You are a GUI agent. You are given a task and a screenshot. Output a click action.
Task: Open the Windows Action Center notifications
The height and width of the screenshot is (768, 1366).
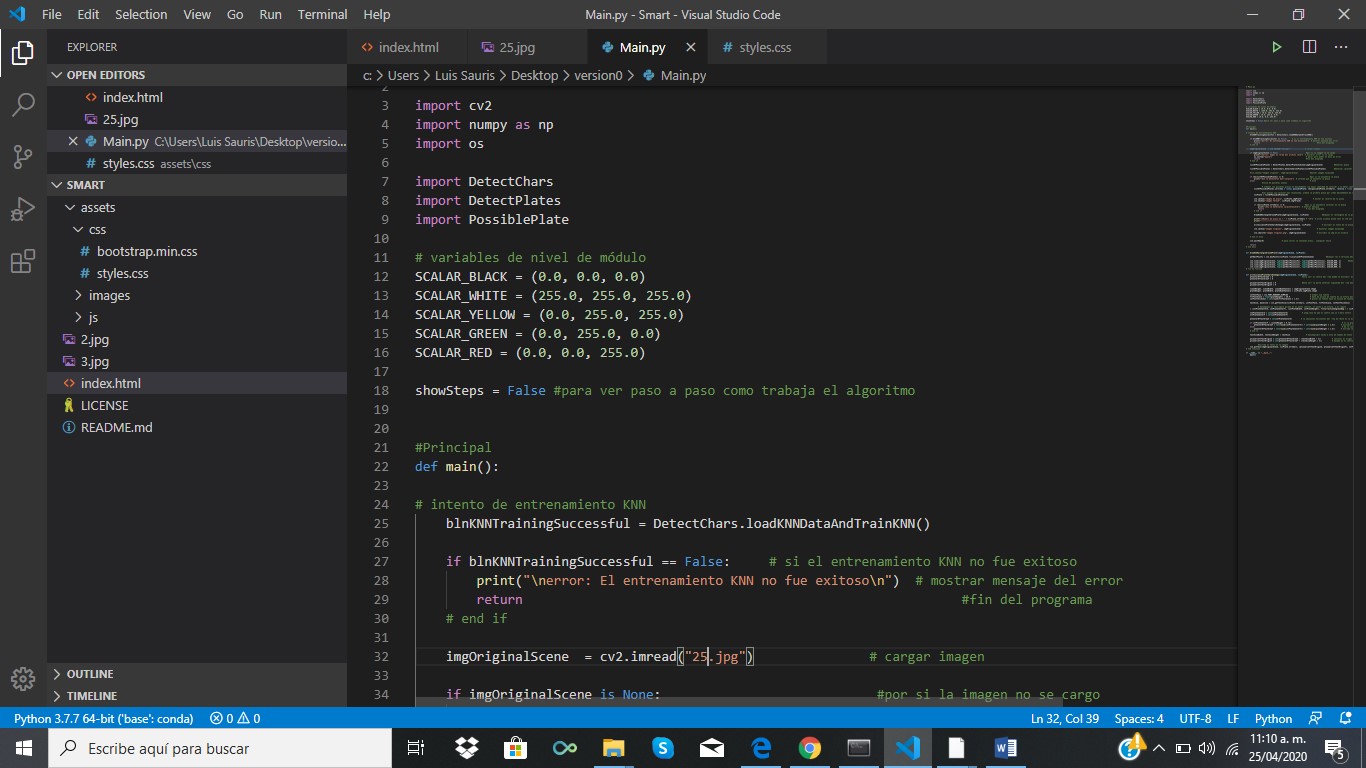(1334, 748)
